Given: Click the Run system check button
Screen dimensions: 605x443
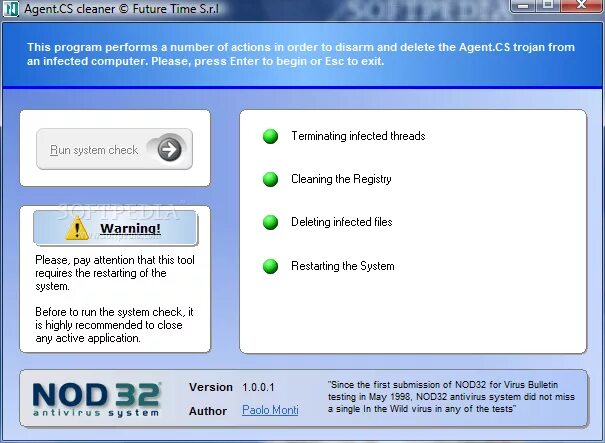Looking at the screenshot, I should pos(114,149).
